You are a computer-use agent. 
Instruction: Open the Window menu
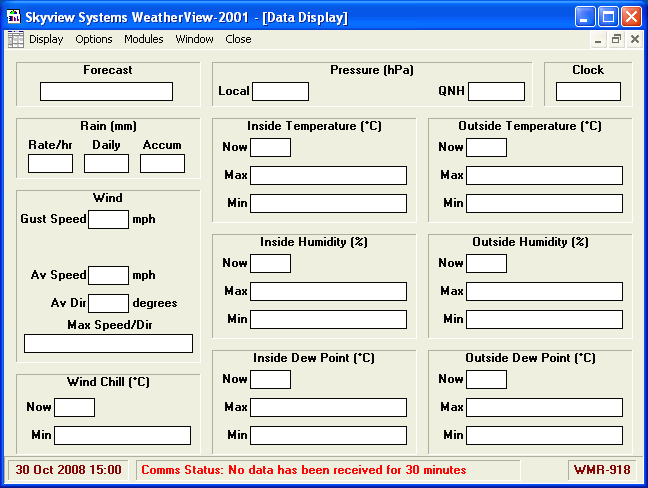194,39
